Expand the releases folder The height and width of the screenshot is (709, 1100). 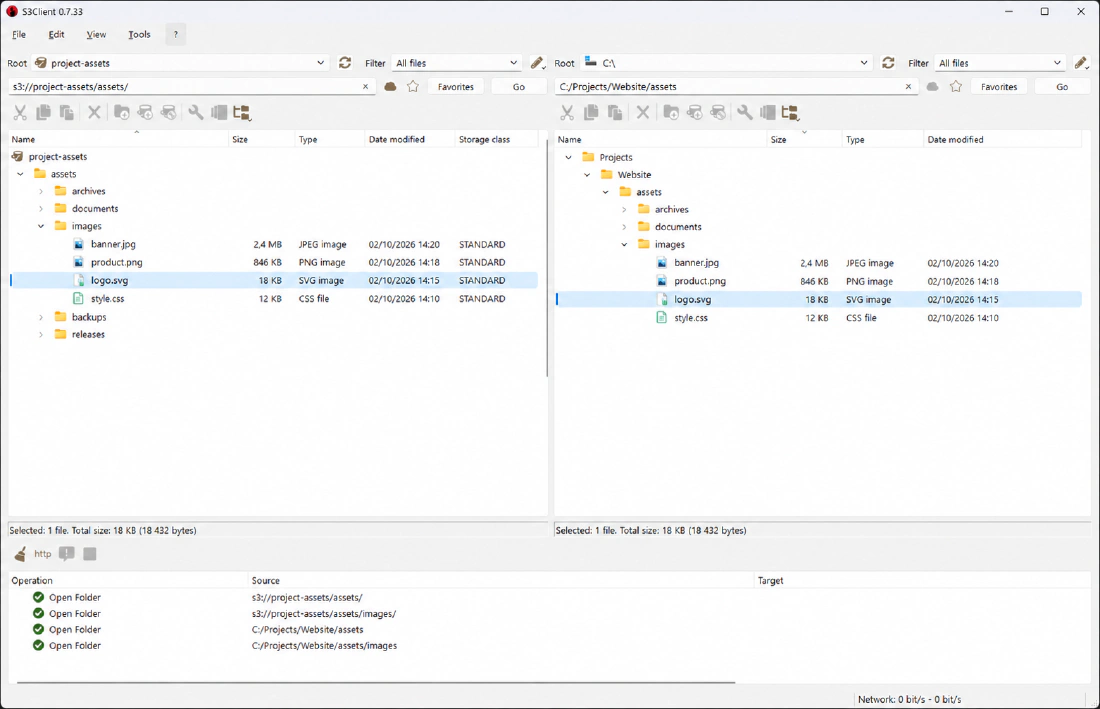[x=41, y=335]
